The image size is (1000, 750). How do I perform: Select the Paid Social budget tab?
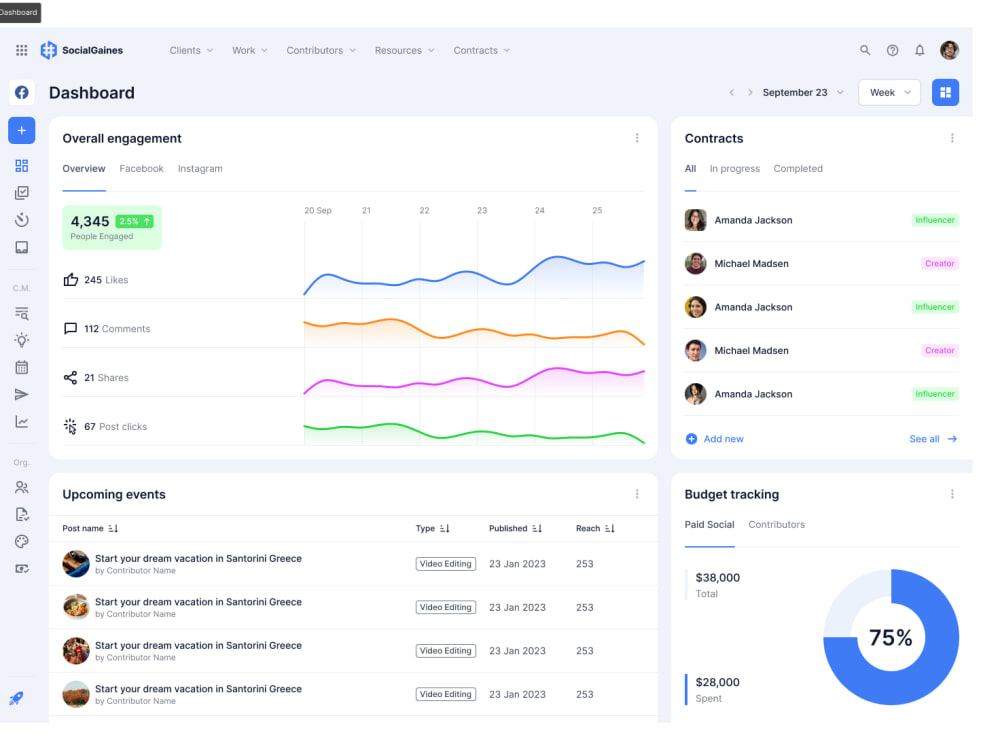pos(709,525)
